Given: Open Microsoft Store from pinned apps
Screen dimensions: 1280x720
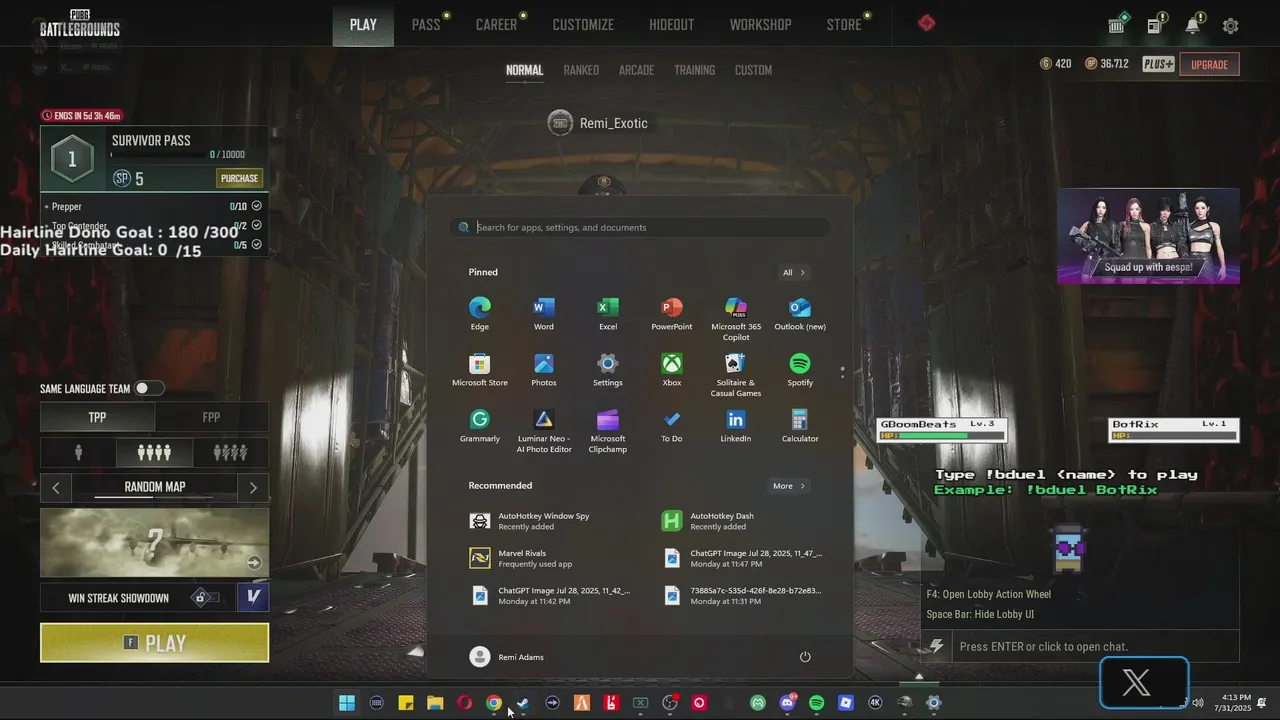Looking at the screenshot, I should [x=480, y=369].
